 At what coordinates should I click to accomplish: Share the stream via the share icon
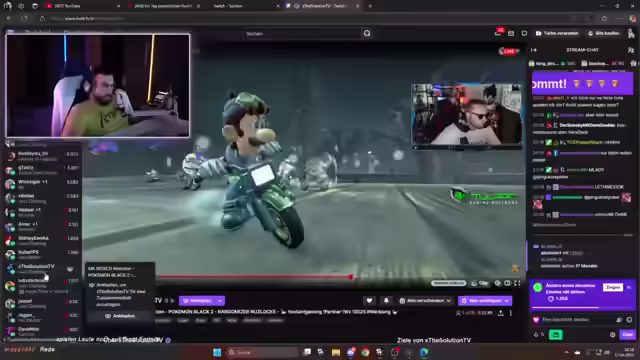tap(501, 313)
